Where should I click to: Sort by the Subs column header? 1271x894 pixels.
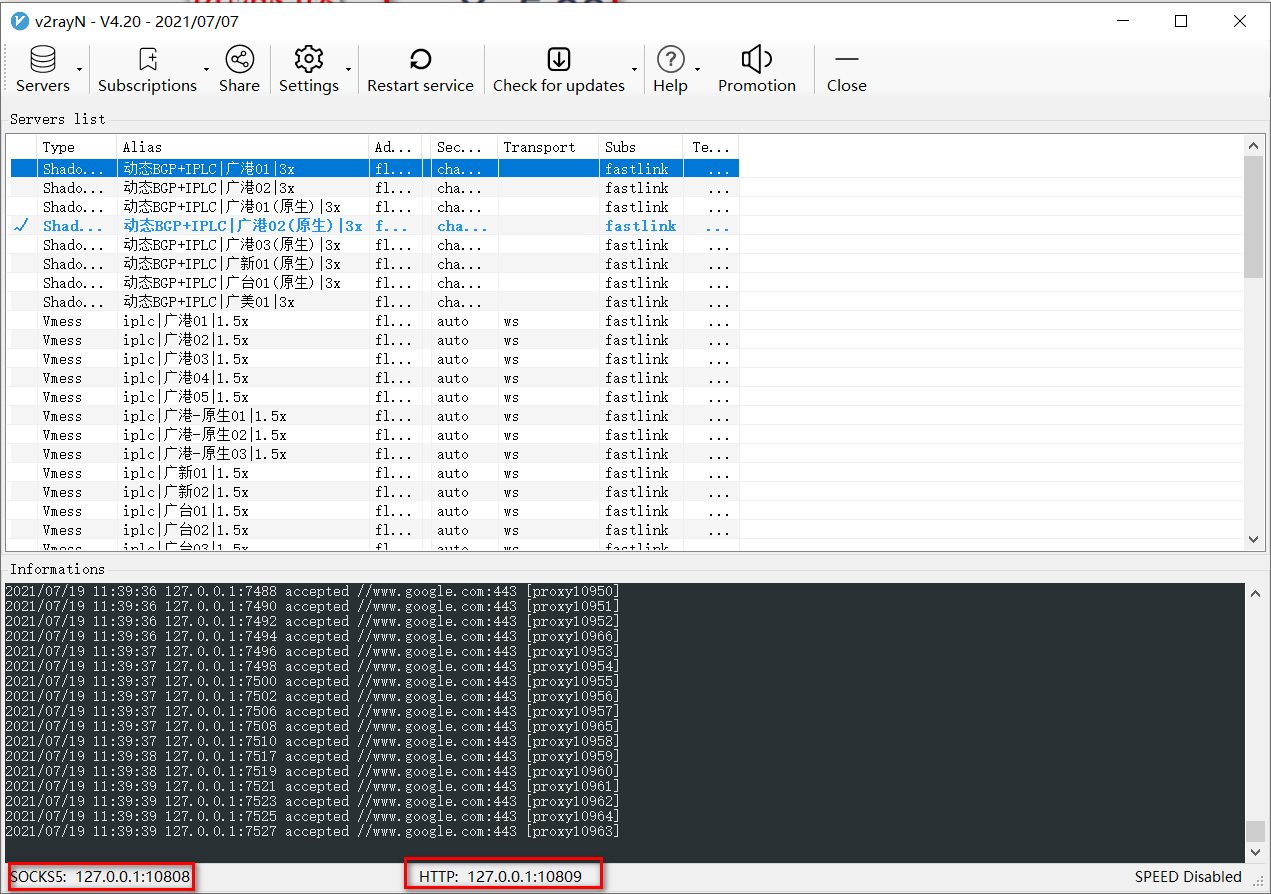pyautogui.click(x=639, y=147)
